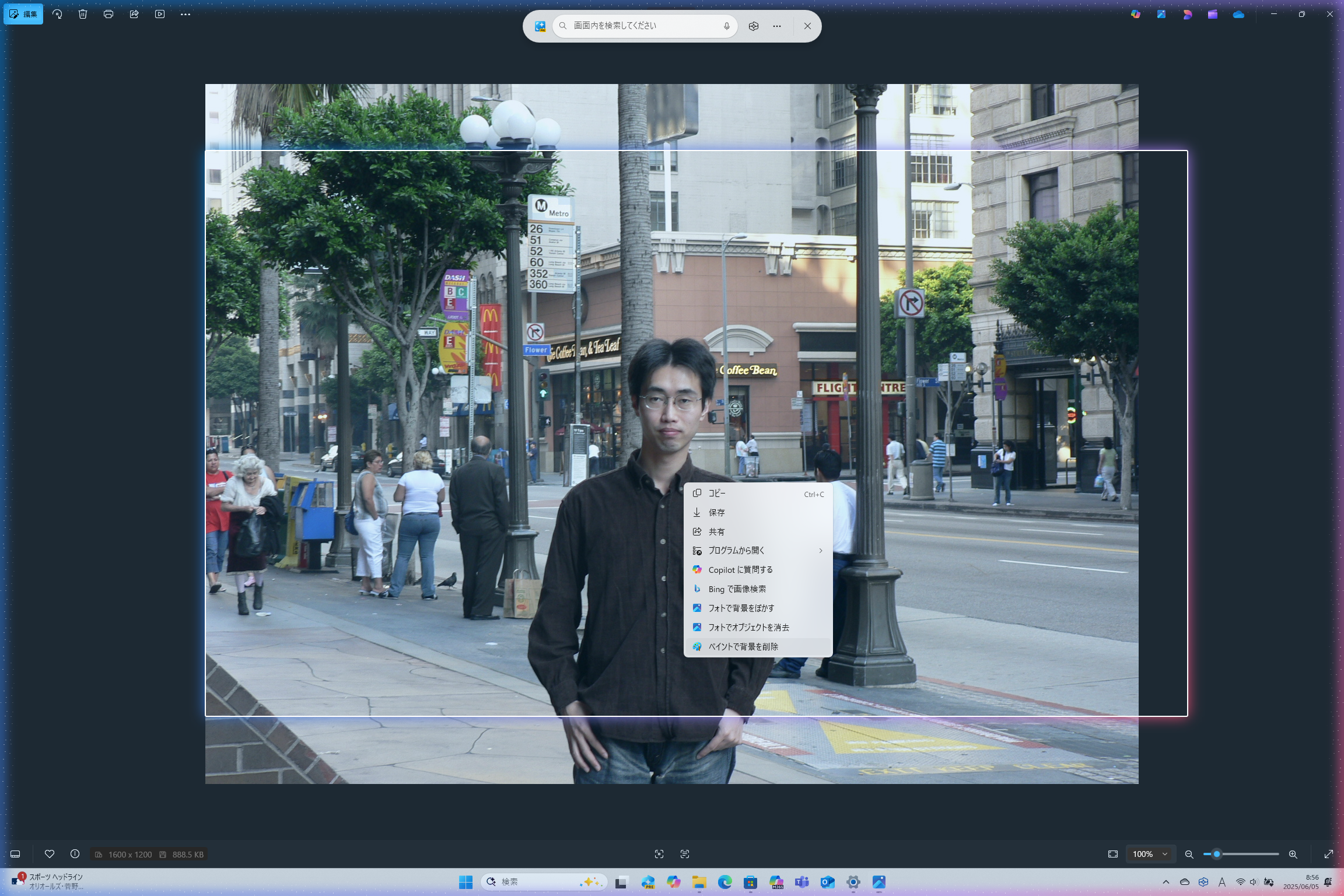Click the rotate image icon

point(57,14)
